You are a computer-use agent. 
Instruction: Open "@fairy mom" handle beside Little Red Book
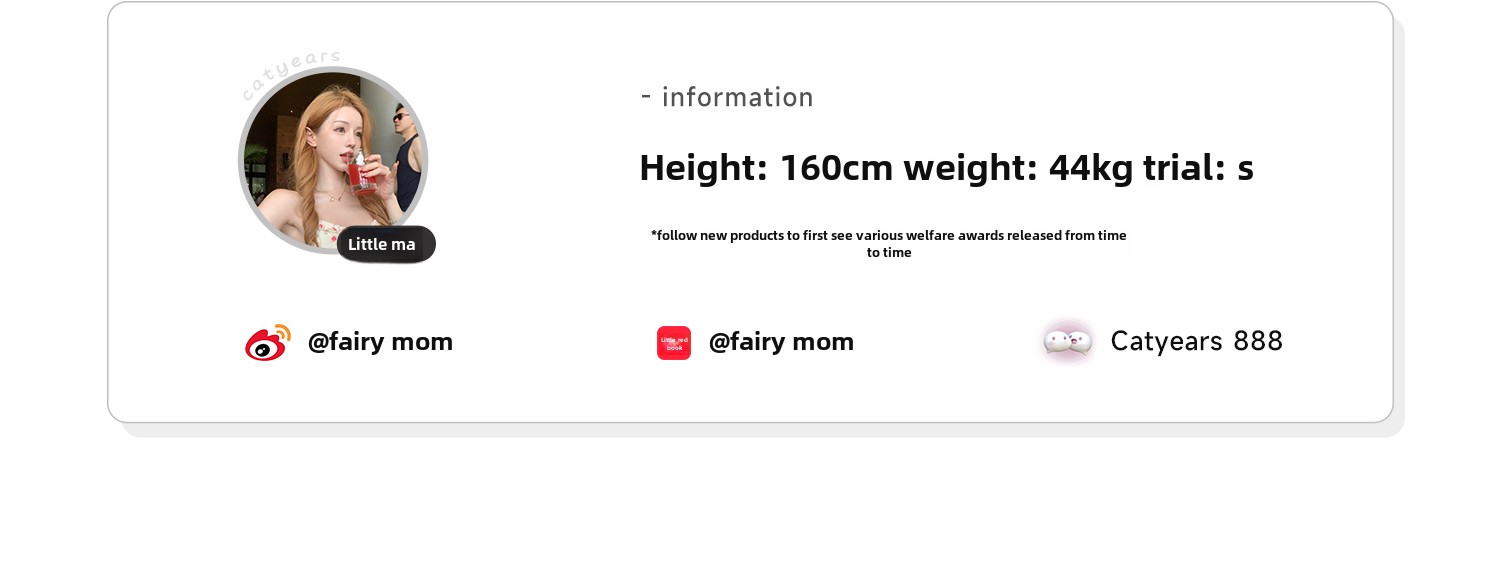[x=781, y=342]
